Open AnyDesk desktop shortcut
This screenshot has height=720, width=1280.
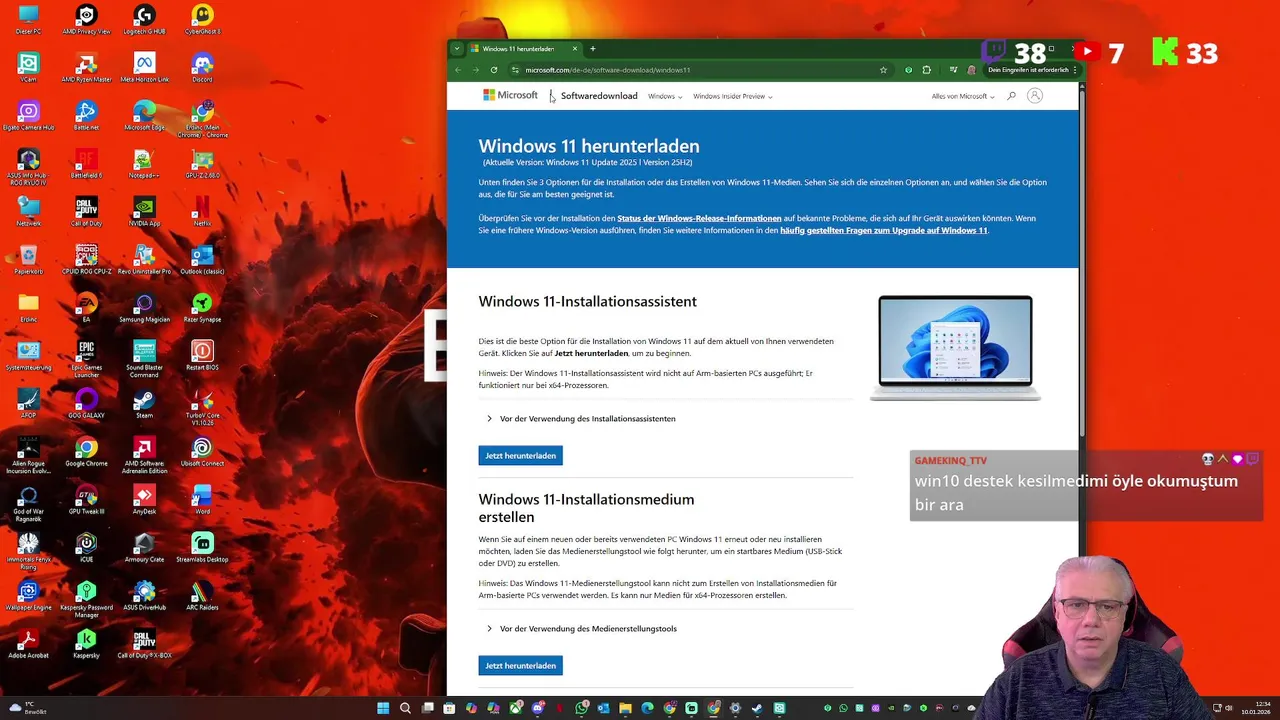click(144, 499)
